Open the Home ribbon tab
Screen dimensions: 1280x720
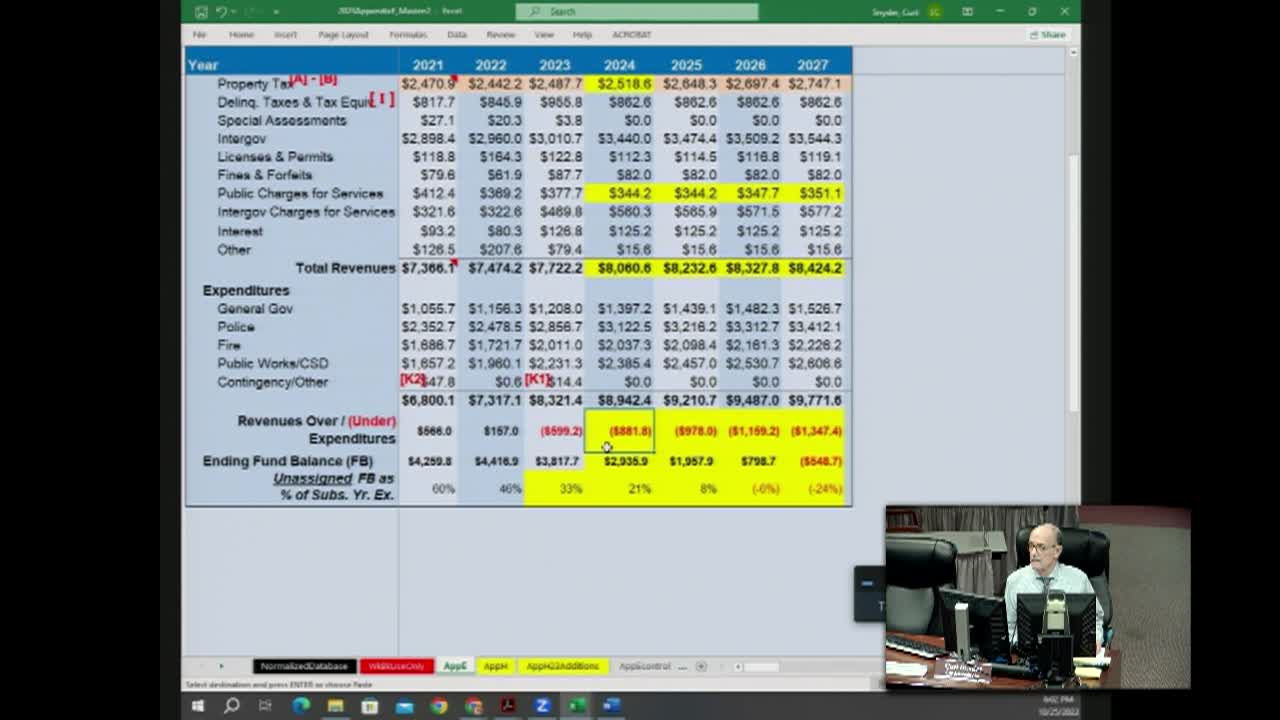[241, 34]
